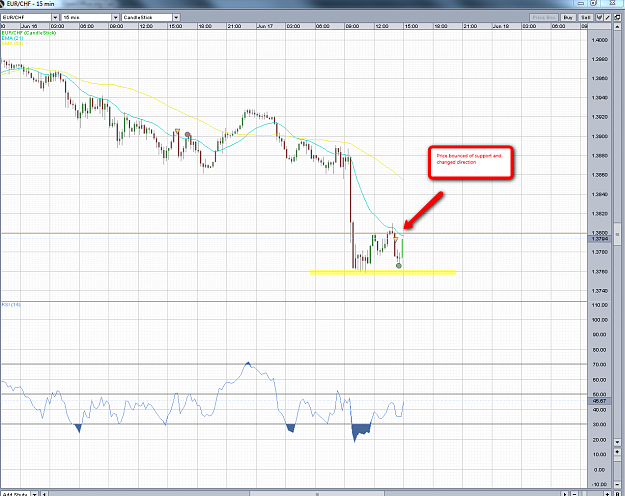Click the Sell button
625x496 pixels.
click(x=586, y=18)
